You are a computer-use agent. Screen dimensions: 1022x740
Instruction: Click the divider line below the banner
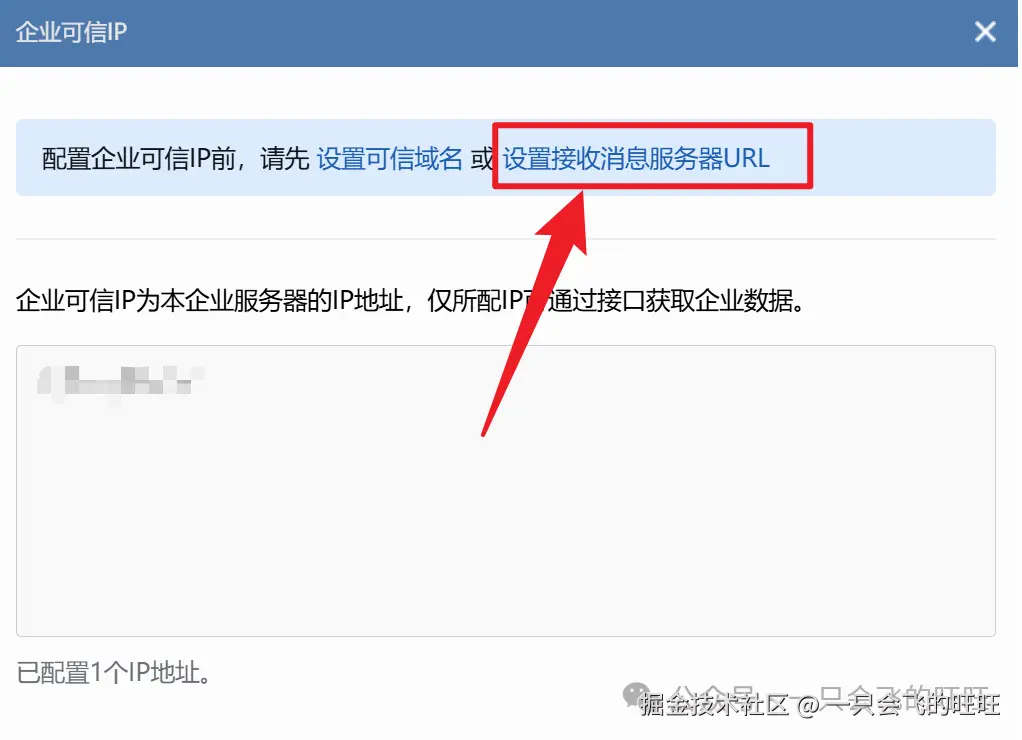[506, 239]
